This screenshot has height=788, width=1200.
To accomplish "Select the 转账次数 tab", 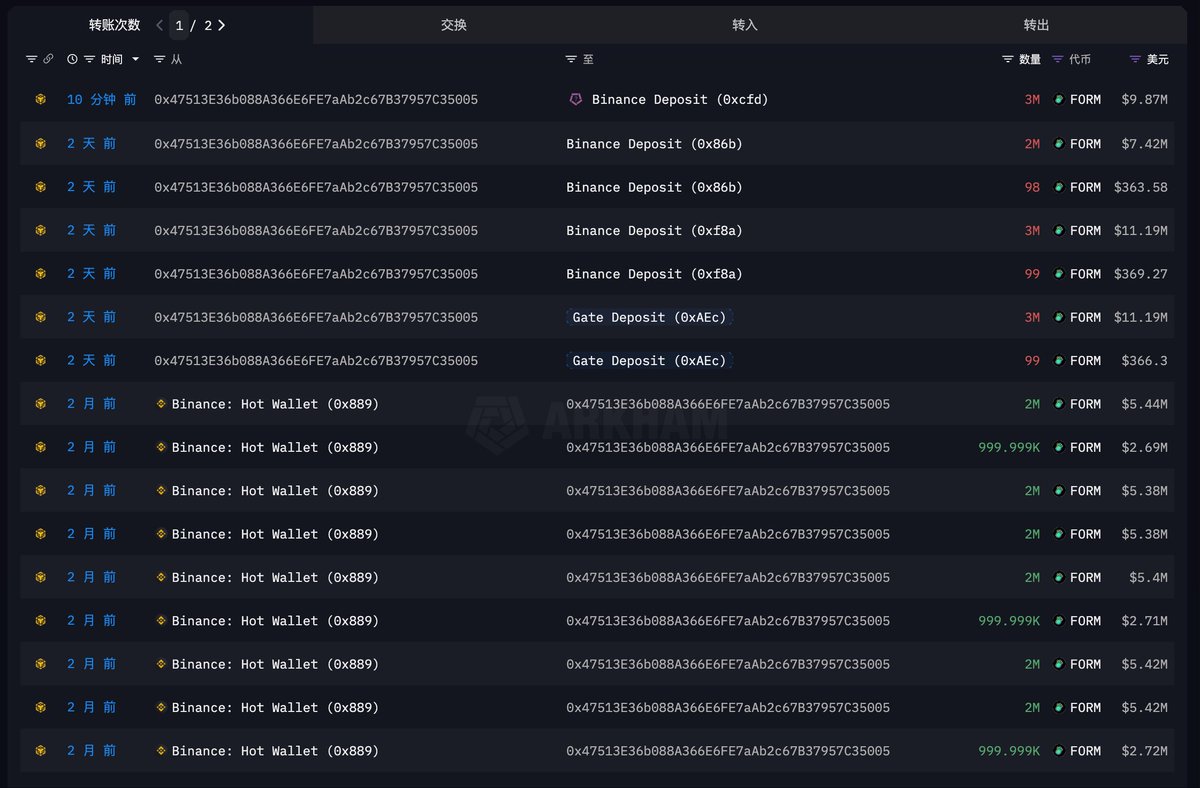I will pos(114,25).
